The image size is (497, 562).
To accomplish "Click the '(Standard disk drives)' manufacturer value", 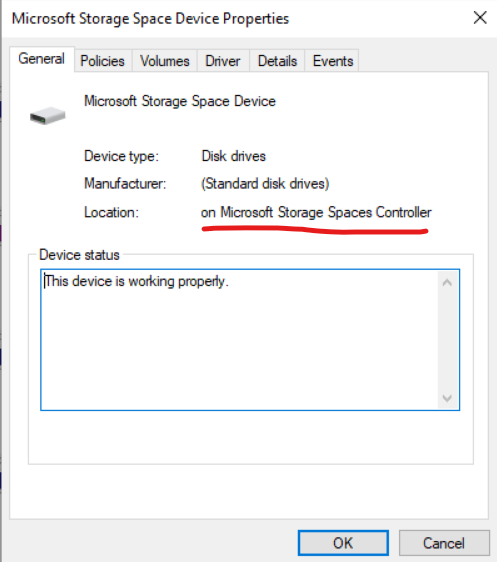I will coord(265,184).
